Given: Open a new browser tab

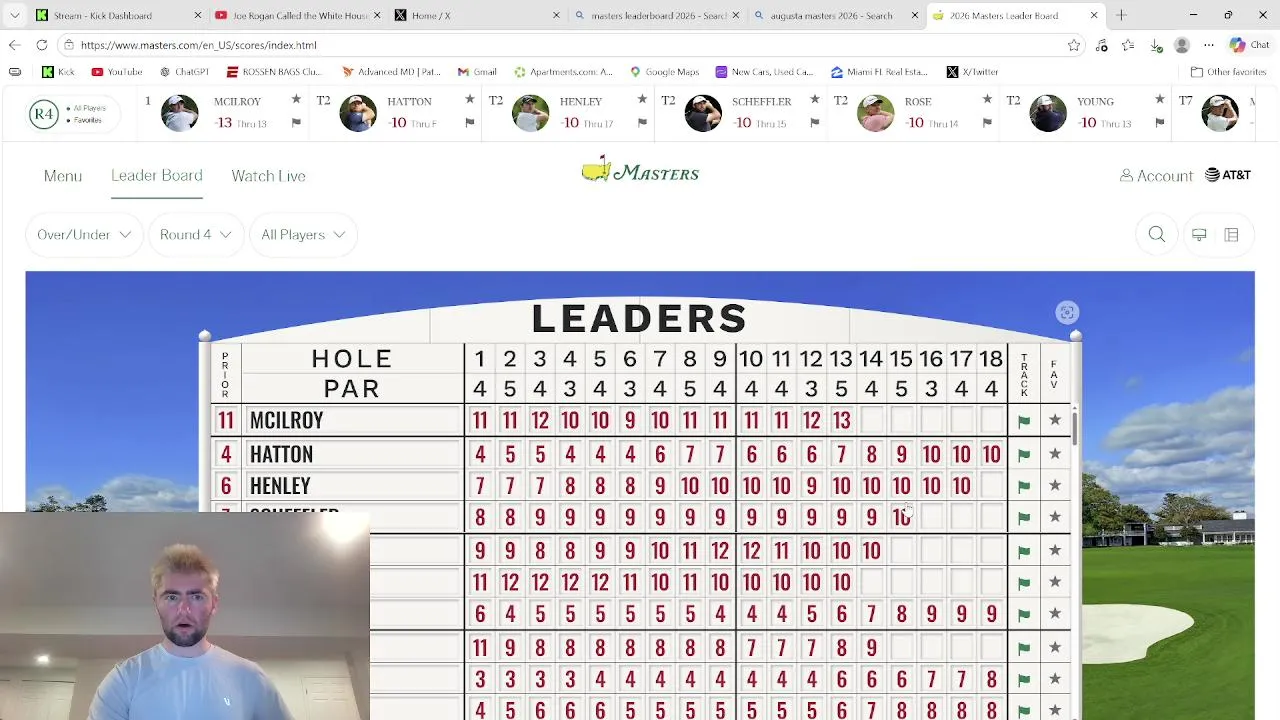Looking at the screenshot, I should coord(1121,15).
